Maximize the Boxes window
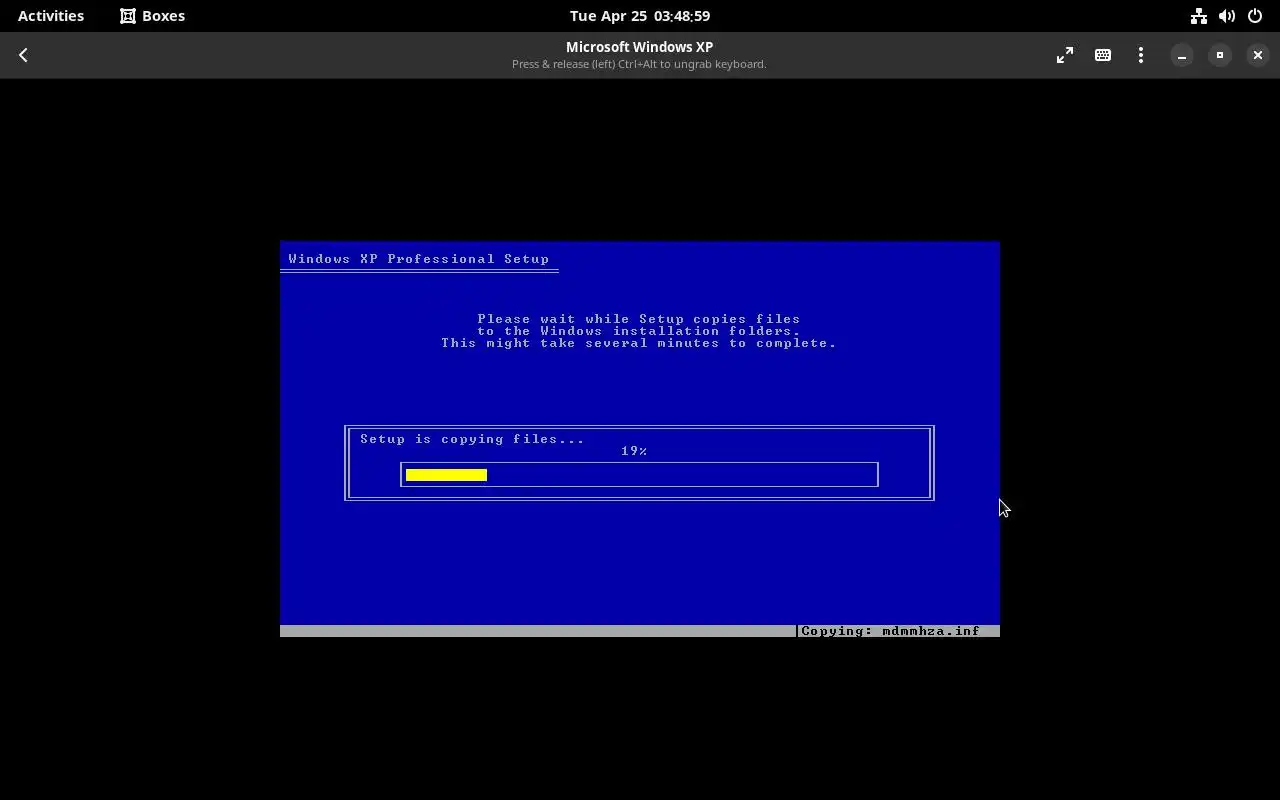The height and width of the screenshot is (800, 1280). [1220, 55]
